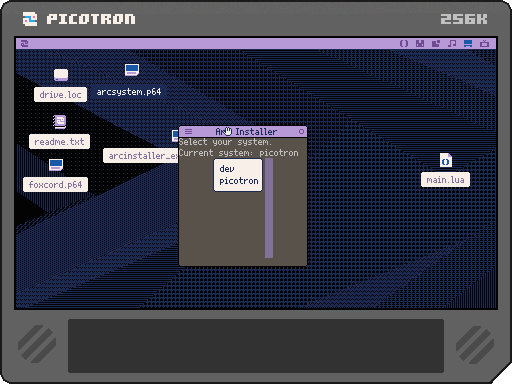The image size is (512, 384).
Task: Open the terminal workspace icon
Action: click(484, 44)
